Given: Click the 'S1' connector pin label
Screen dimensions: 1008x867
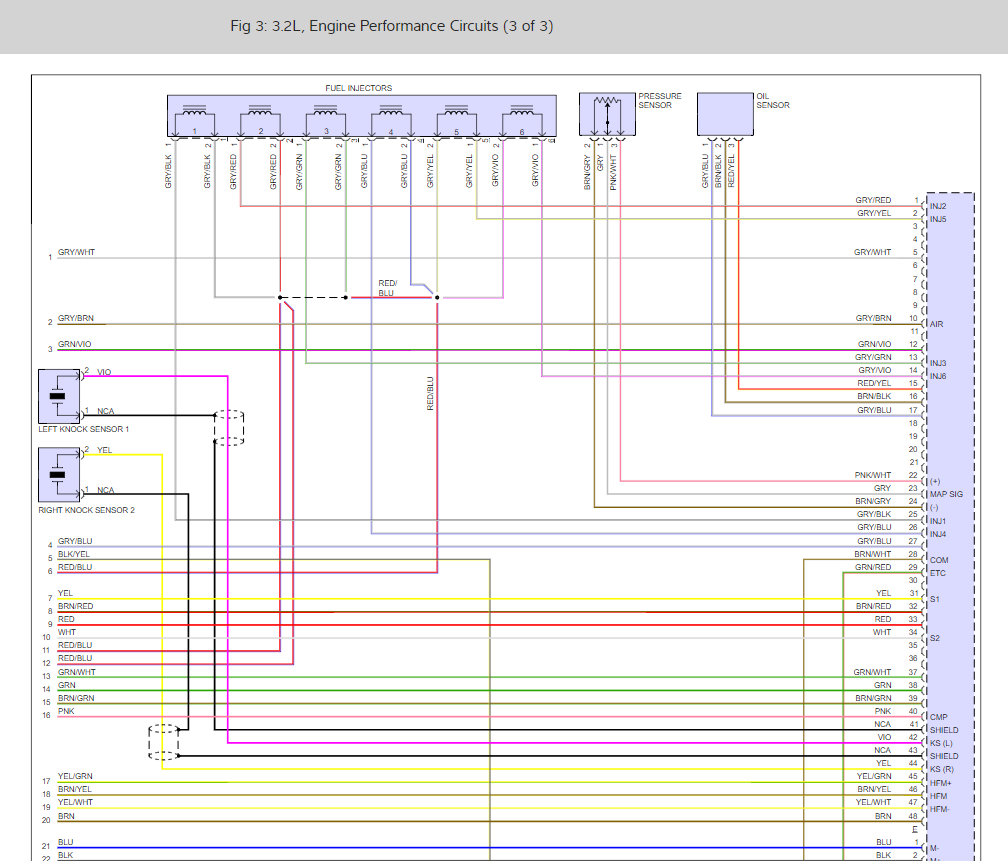Looking at the screenshot, I should coord(935,599).
